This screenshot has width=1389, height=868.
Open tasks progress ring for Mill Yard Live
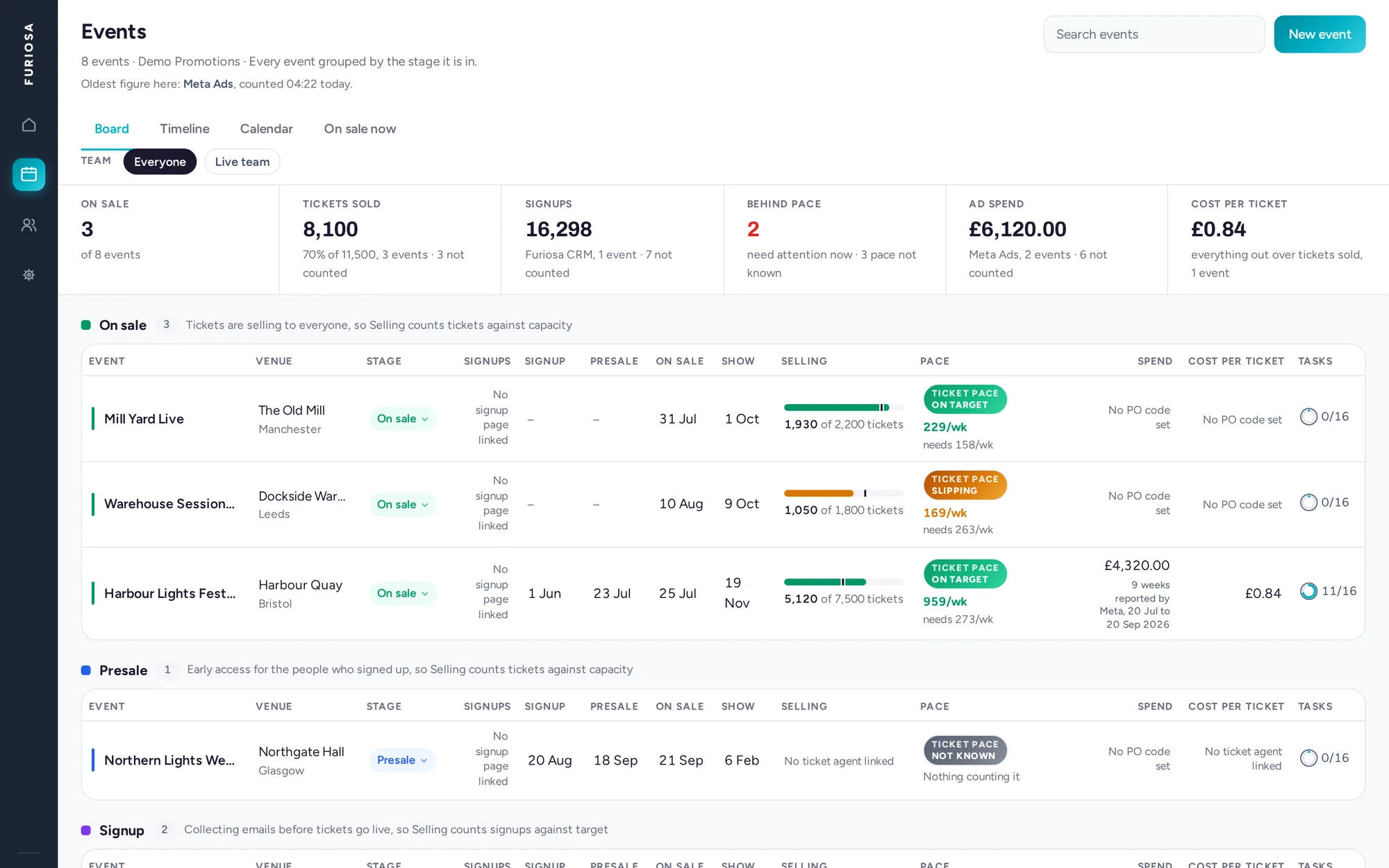click(x=1308, y=417)
